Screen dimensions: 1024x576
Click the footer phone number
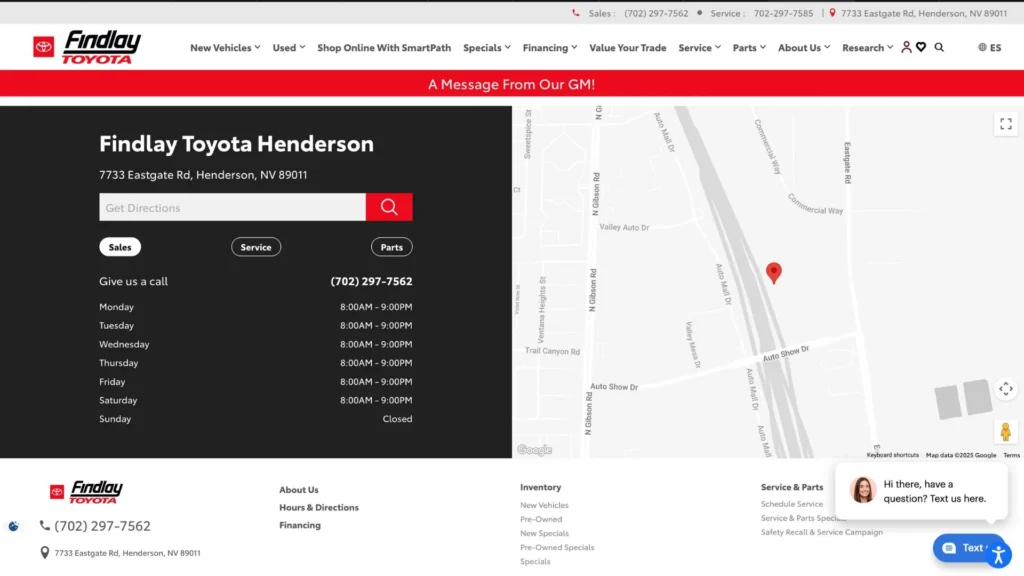tap(103, 525)
